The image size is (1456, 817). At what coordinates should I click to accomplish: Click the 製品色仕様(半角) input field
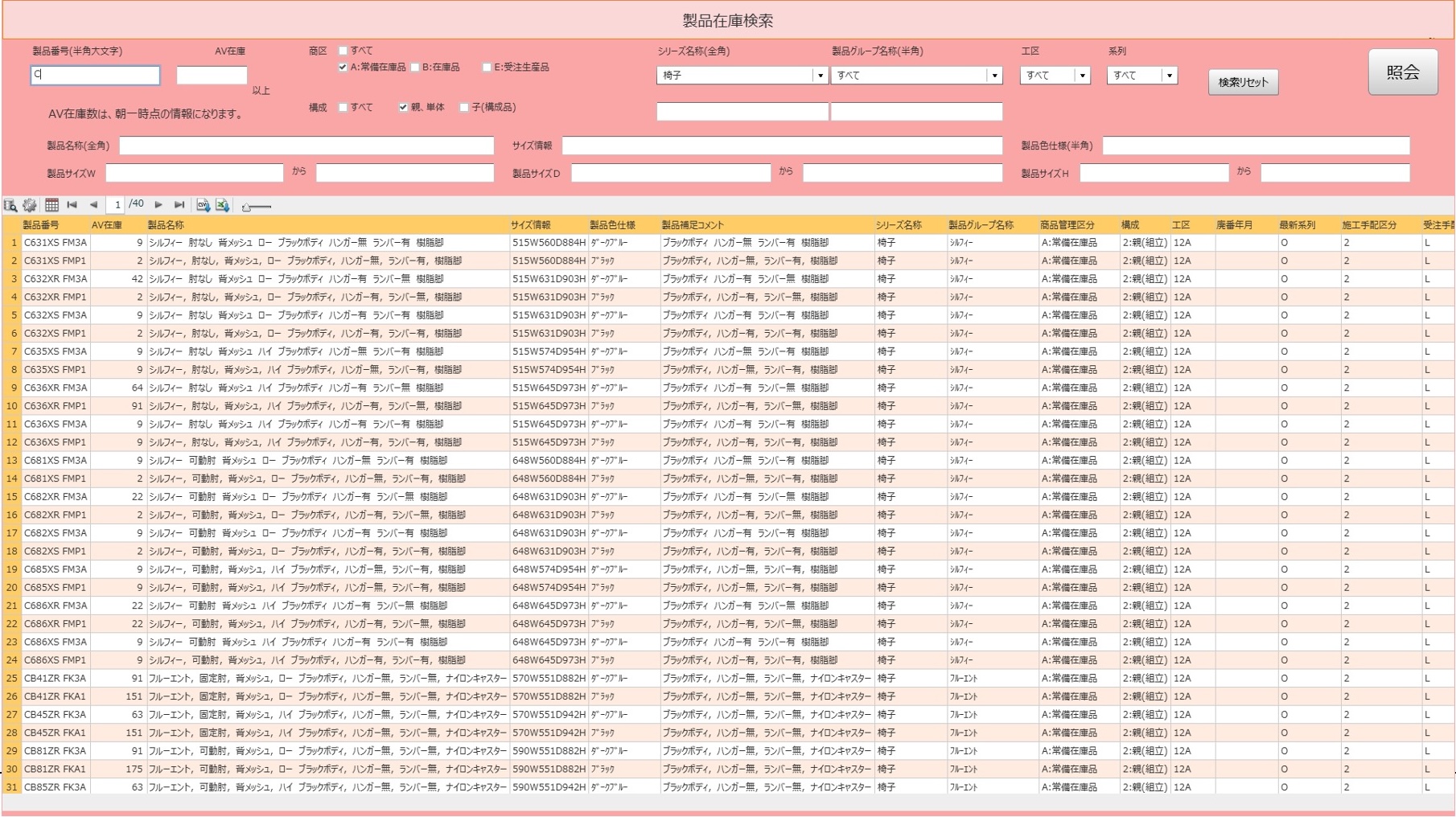[x=1256, y=146]
